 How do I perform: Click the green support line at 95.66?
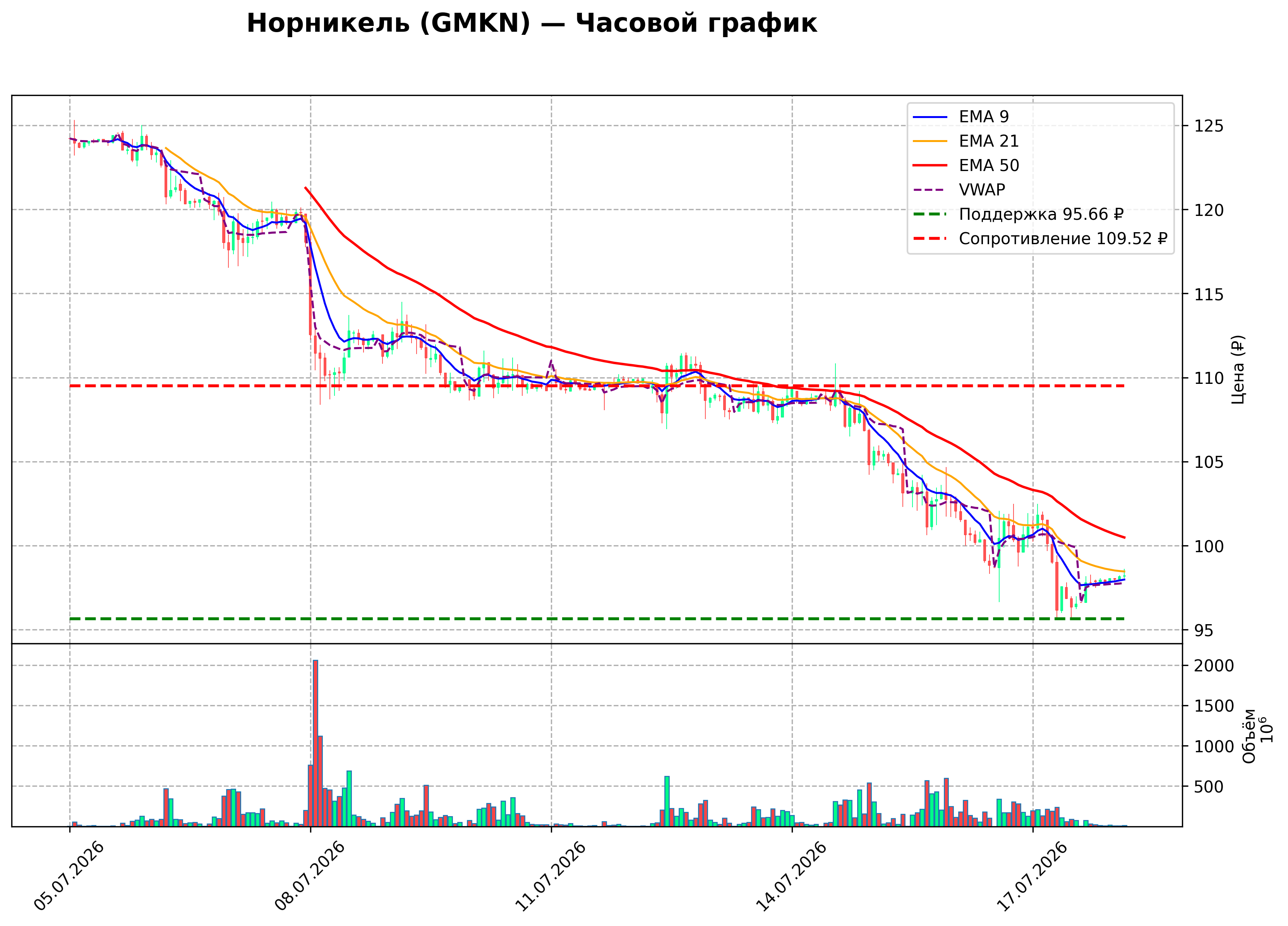coord(596,619)
